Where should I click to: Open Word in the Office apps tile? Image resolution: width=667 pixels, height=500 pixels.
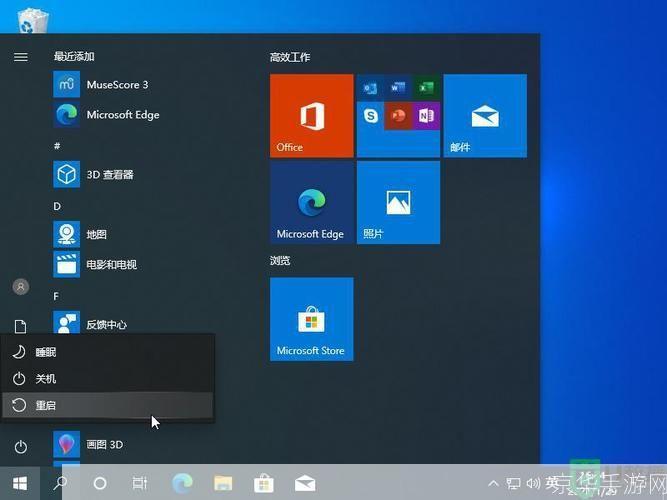pos(398,88)
